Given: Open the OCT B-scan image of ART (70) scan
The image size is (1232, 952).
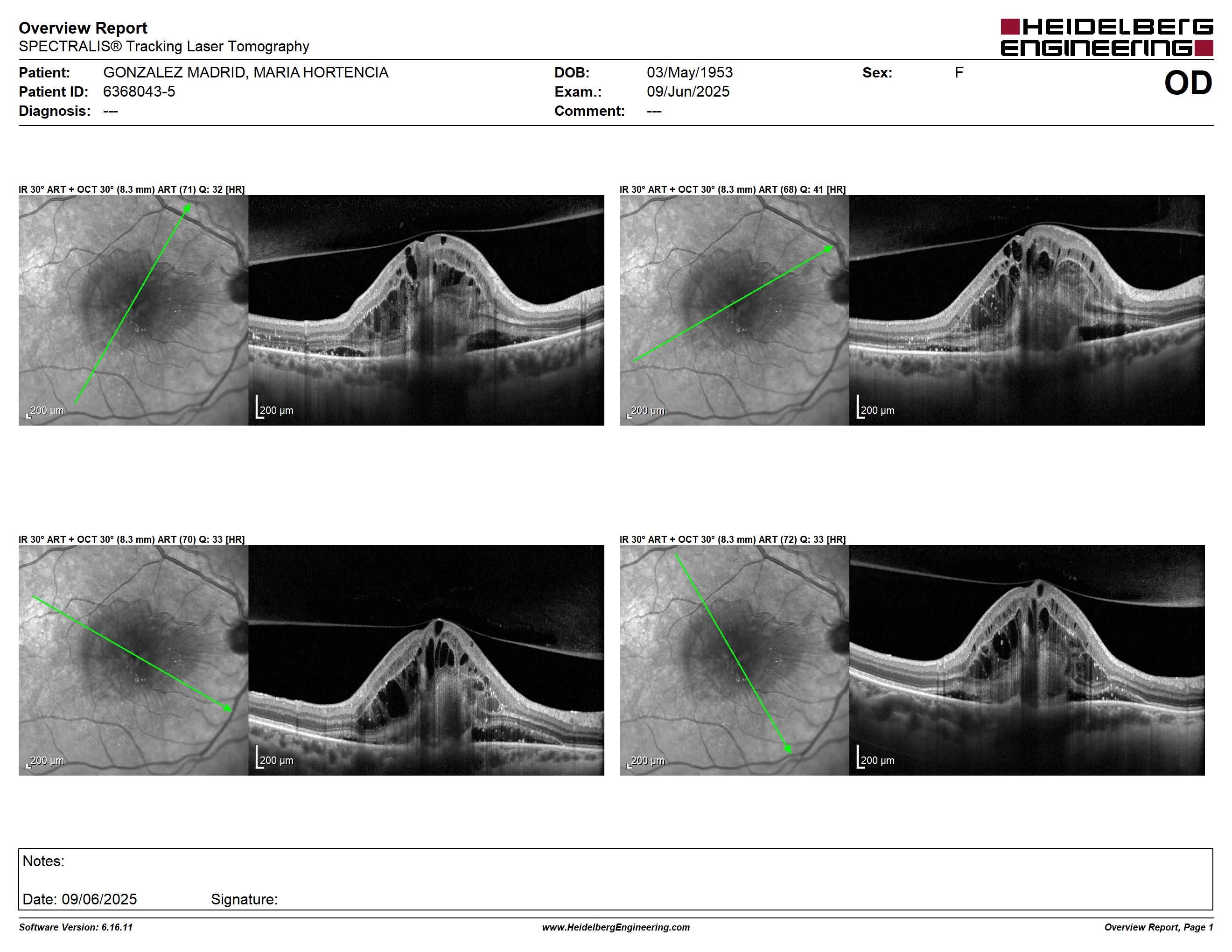Looking at the screenshot, I should point(426,660).
